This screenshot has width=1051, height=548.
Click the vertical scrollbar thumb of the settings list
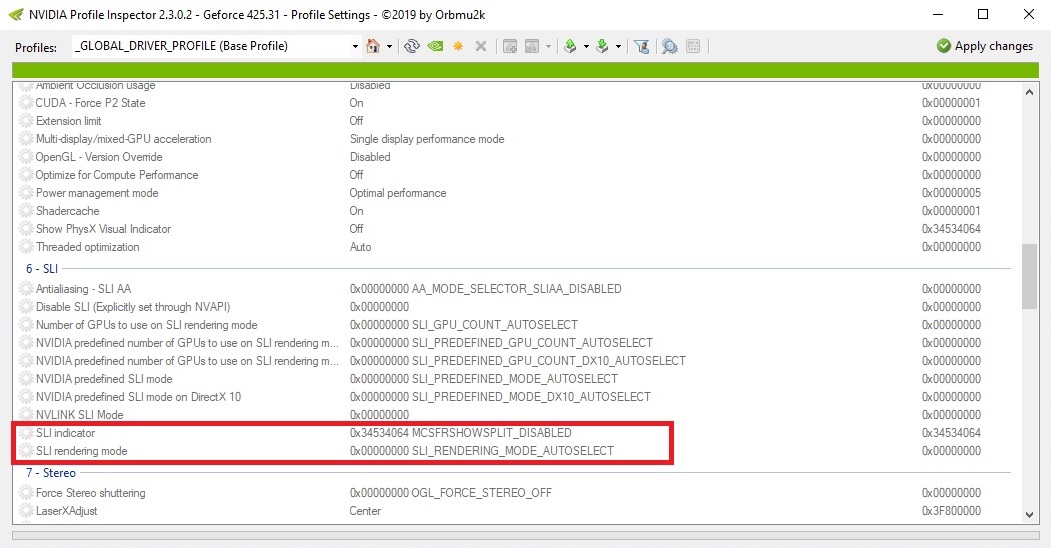(x=1029, y=277)
